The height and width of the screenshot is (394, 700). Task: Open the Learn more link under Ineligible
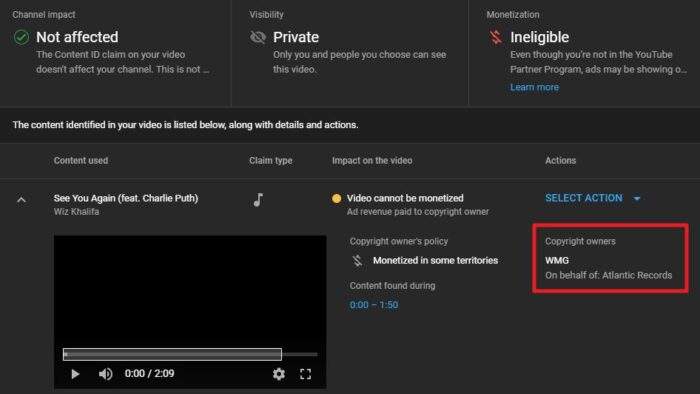coord(534,87)
